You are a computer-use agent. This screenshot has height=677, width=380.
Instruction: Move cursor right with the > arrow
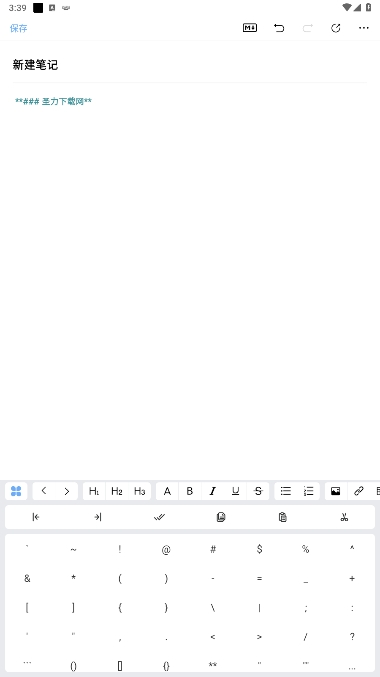[x=66, y=491]
